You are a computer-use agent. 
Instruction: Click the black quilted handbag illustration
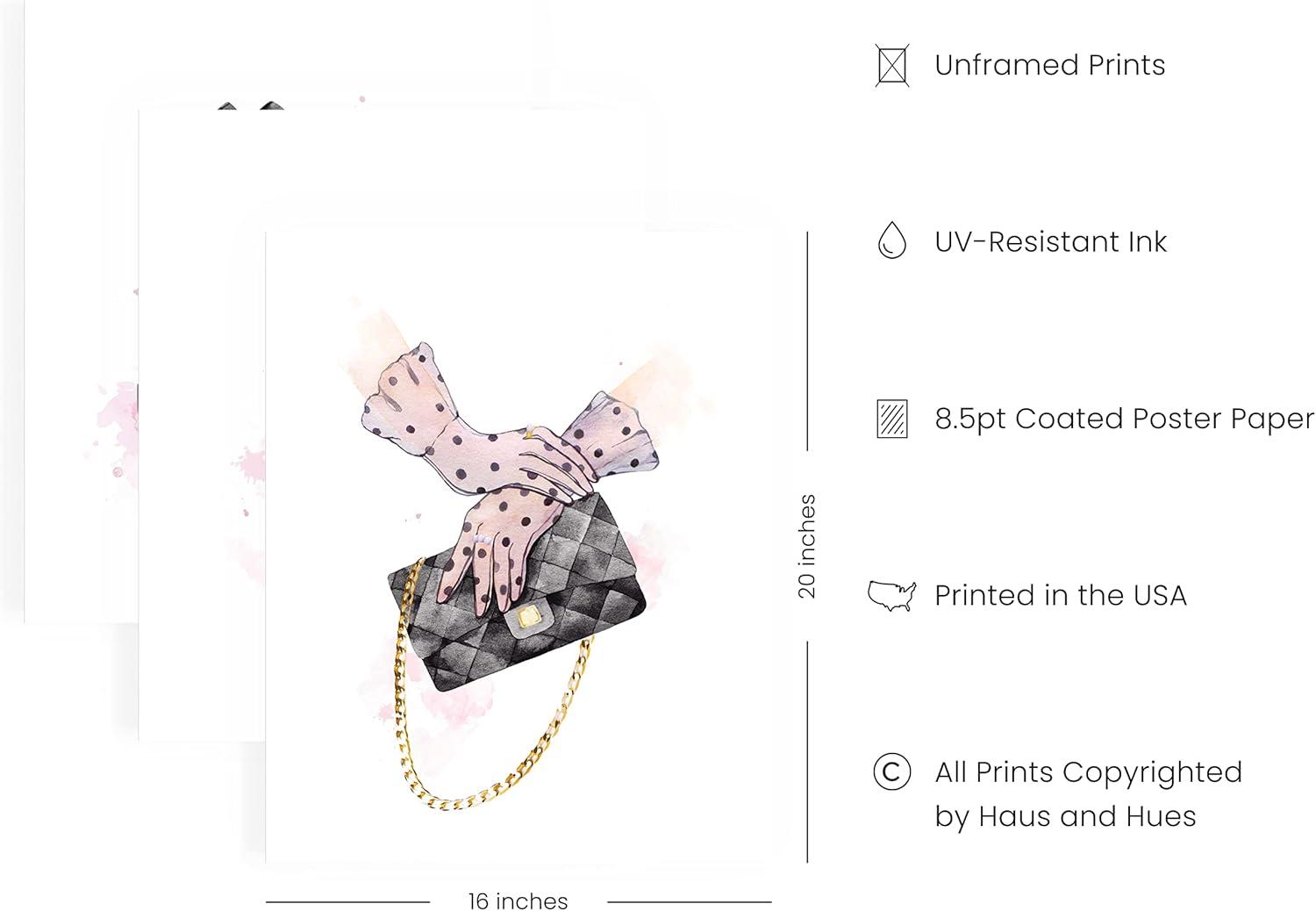[518, 599]
